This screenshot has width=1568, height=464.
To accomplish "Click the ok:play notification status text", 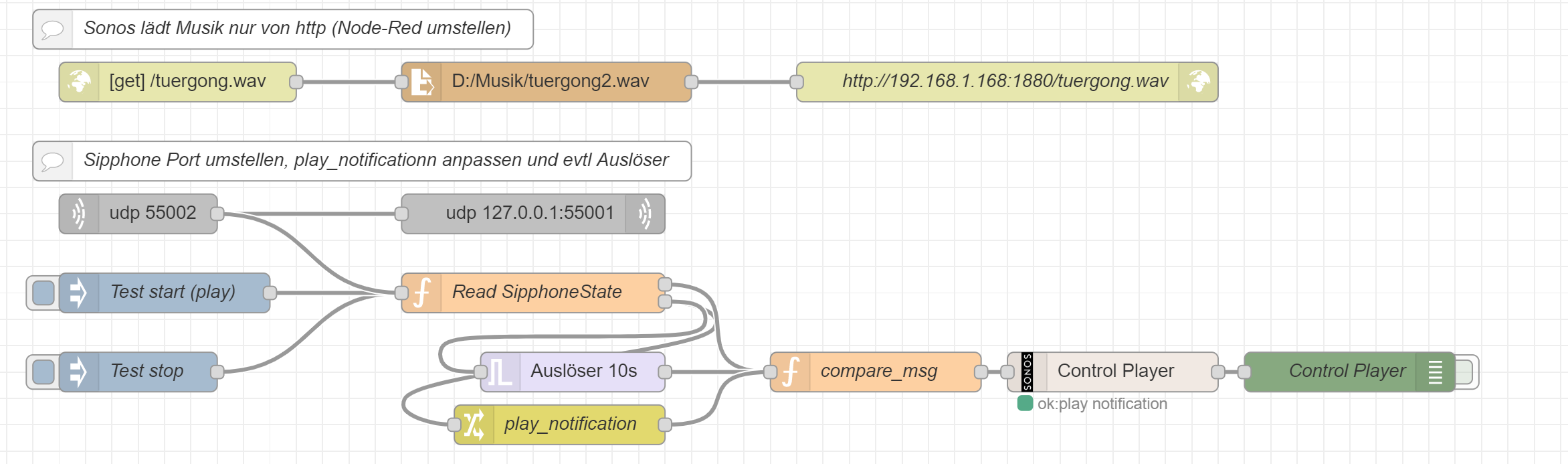I will [x=1102, y=404].
